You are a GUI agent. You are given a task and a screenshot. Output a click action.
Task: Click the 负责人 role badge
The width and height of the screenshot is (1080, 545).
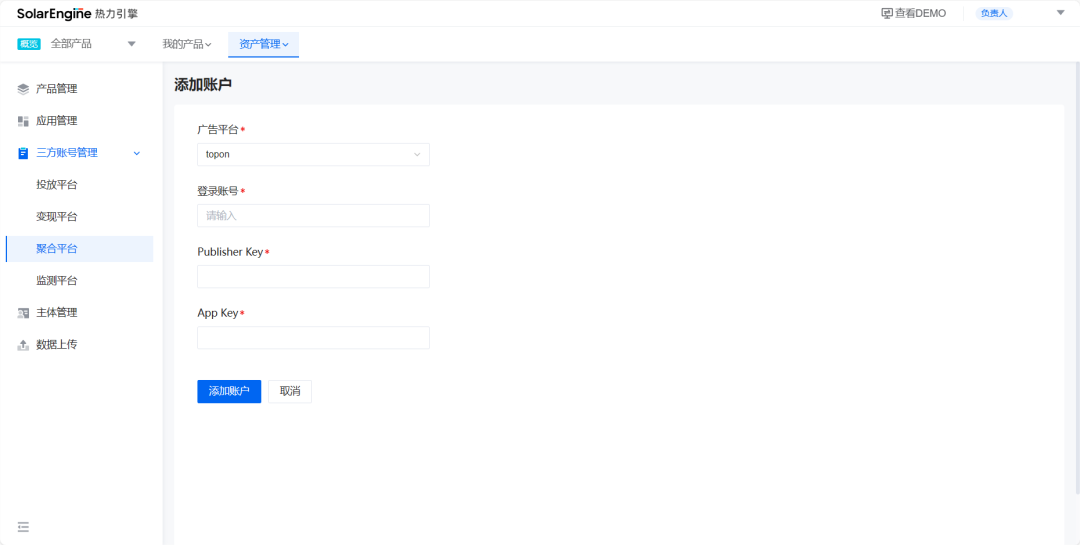point(993,13)
